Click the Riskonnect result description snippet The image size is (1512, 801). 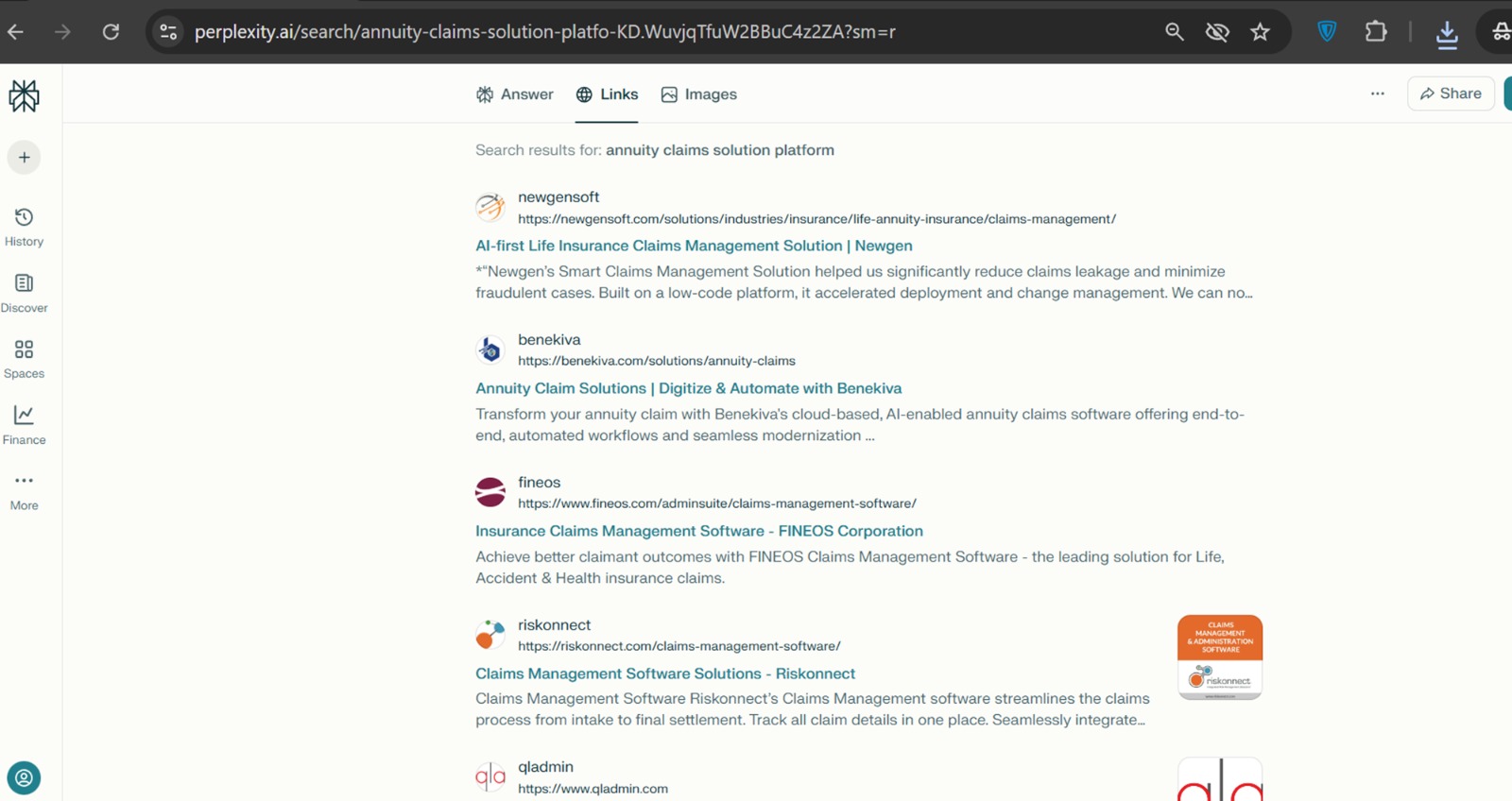click(x=813, y=709)
